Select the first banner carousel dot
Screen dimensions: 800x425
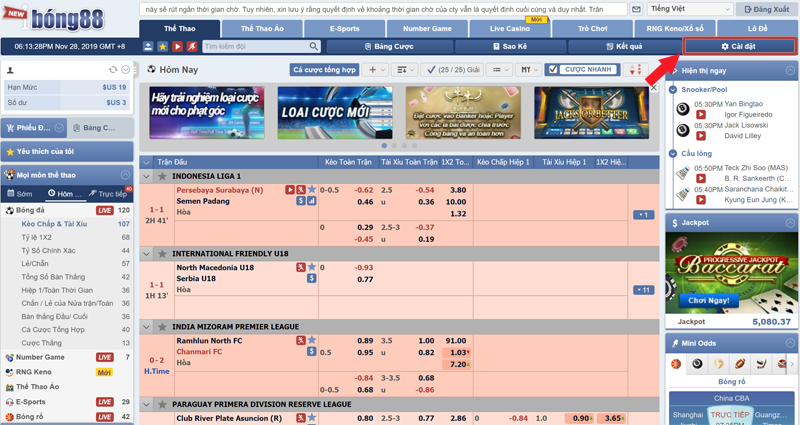tap(384, 146)
